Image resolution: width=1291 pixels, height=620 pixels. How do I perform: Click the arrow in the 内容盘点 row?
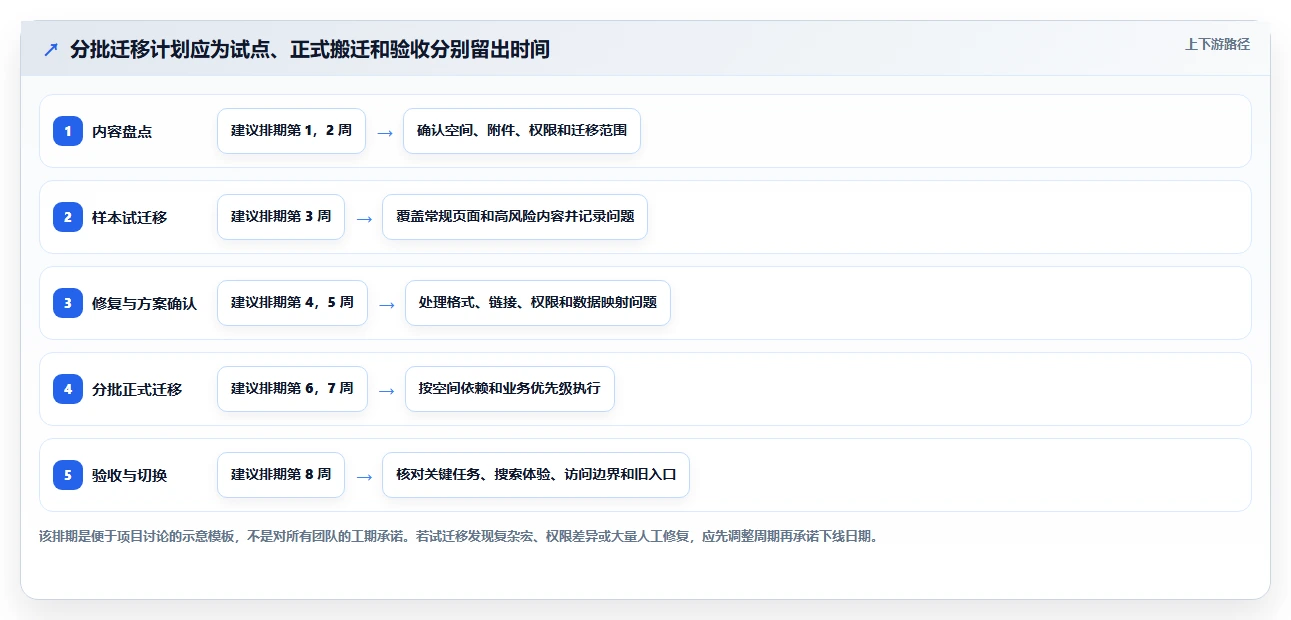(385, 132)
